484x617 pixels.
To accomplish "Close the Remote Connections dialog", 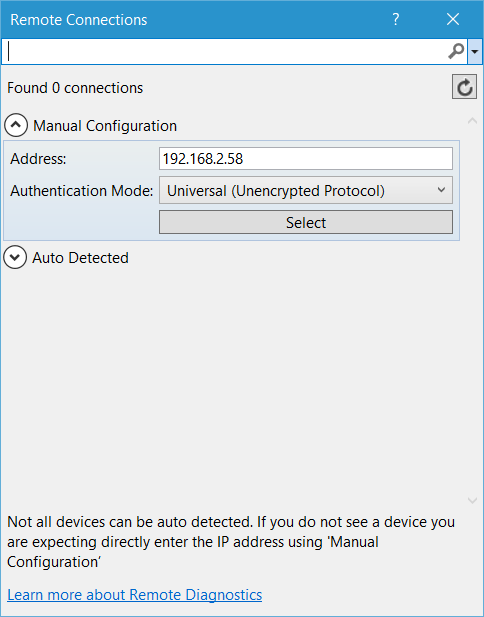I will point(453,19).
